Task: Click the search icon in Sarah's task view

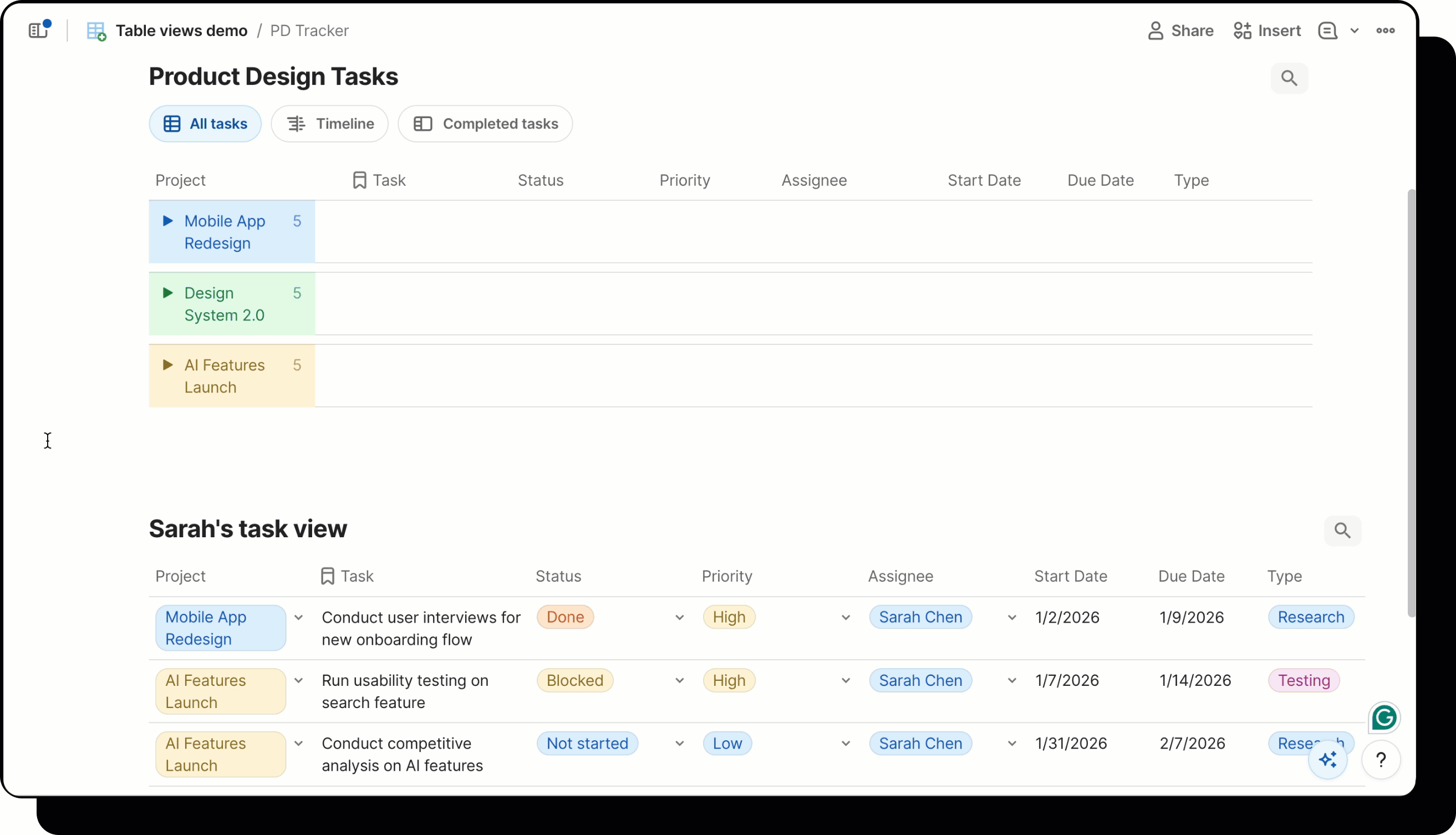Action: point(1342,531)
